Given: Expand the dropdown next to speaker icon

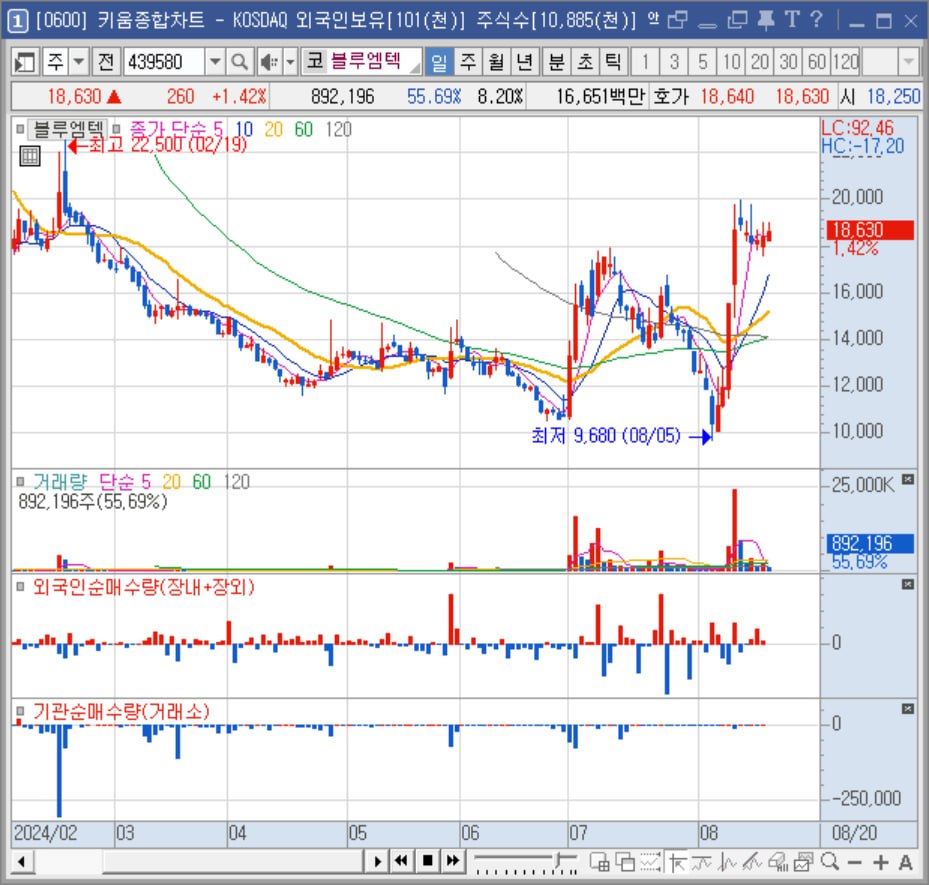Looking at the screenshot, I should [290, 62].
